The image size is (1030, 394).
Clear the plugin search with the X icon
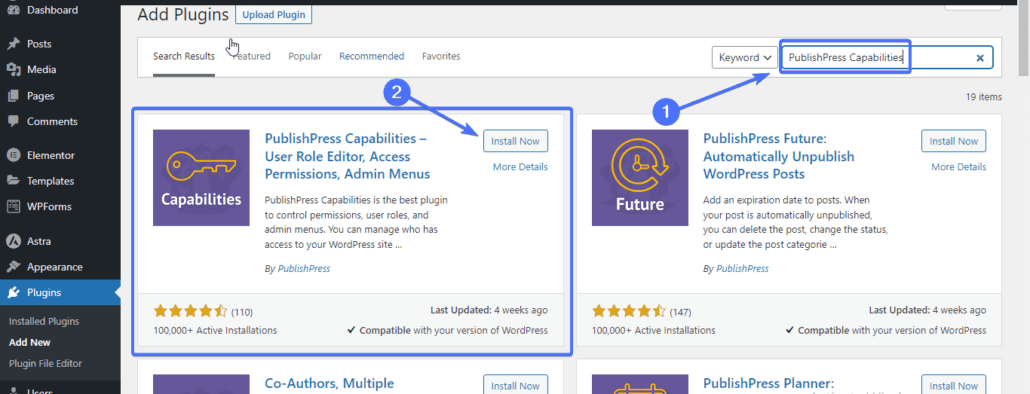tap(979, 58)
